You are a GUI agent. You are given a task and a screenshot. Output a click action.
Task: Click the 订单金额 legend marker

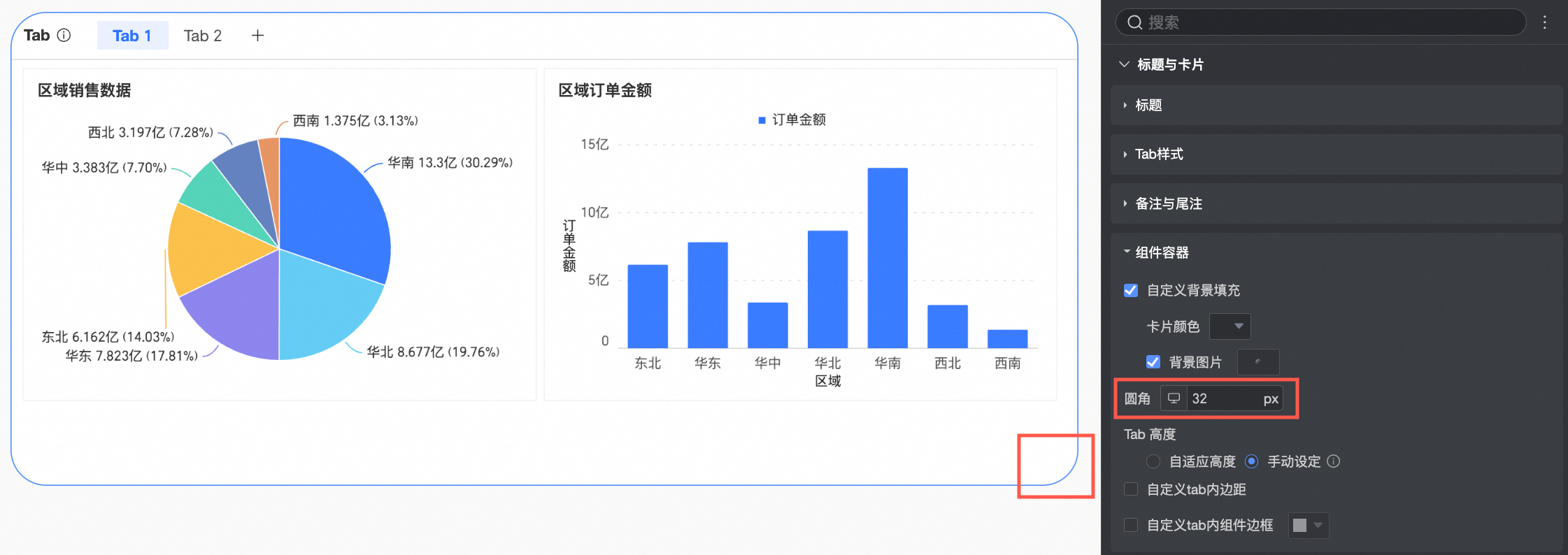762,120
